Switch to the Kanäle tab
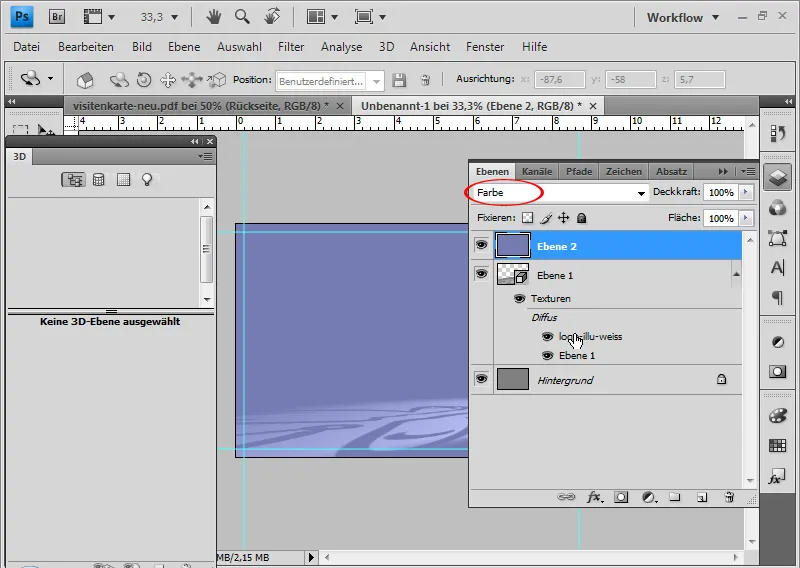 (x=537, y=171)
